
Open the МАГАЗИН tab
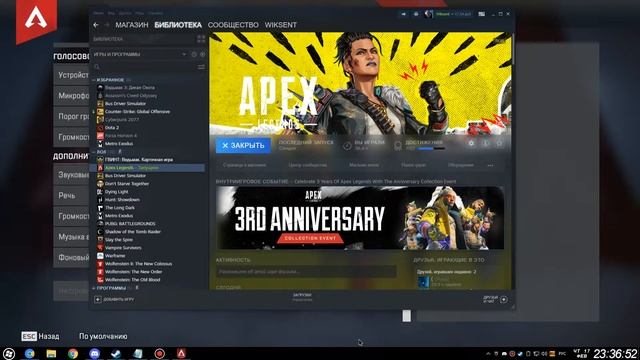point(131,25)
